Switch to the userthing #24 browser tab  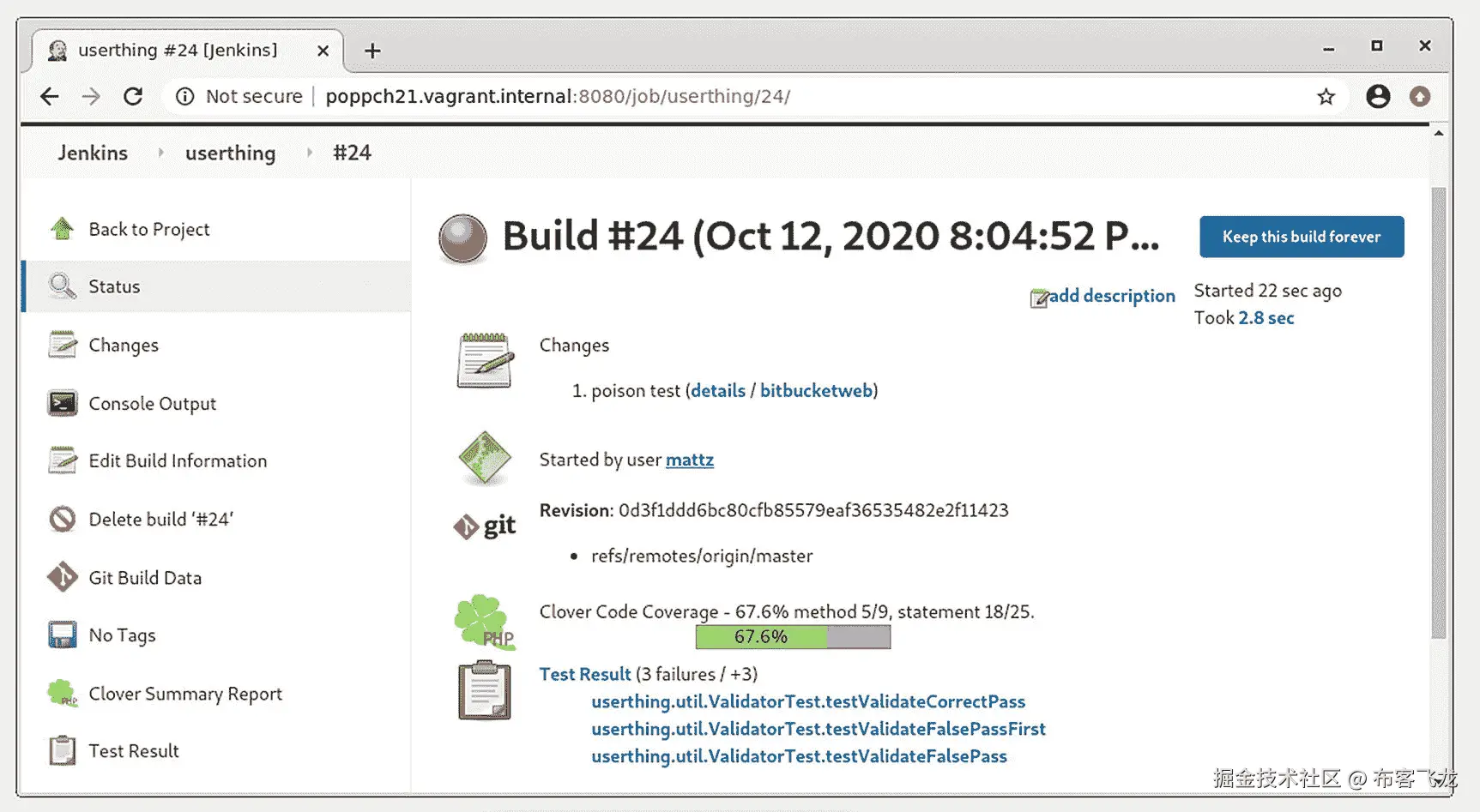178,51
